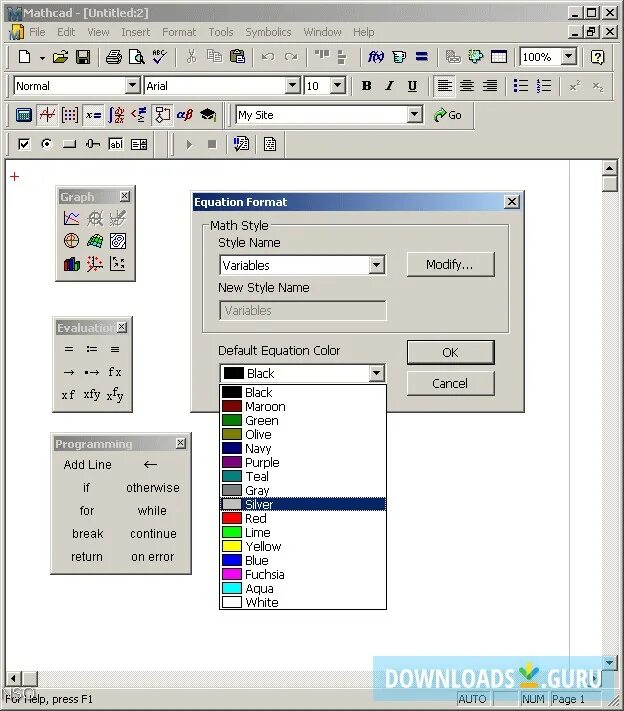
Task: Click Add Line in Programming palette
Action: point(88,465)
